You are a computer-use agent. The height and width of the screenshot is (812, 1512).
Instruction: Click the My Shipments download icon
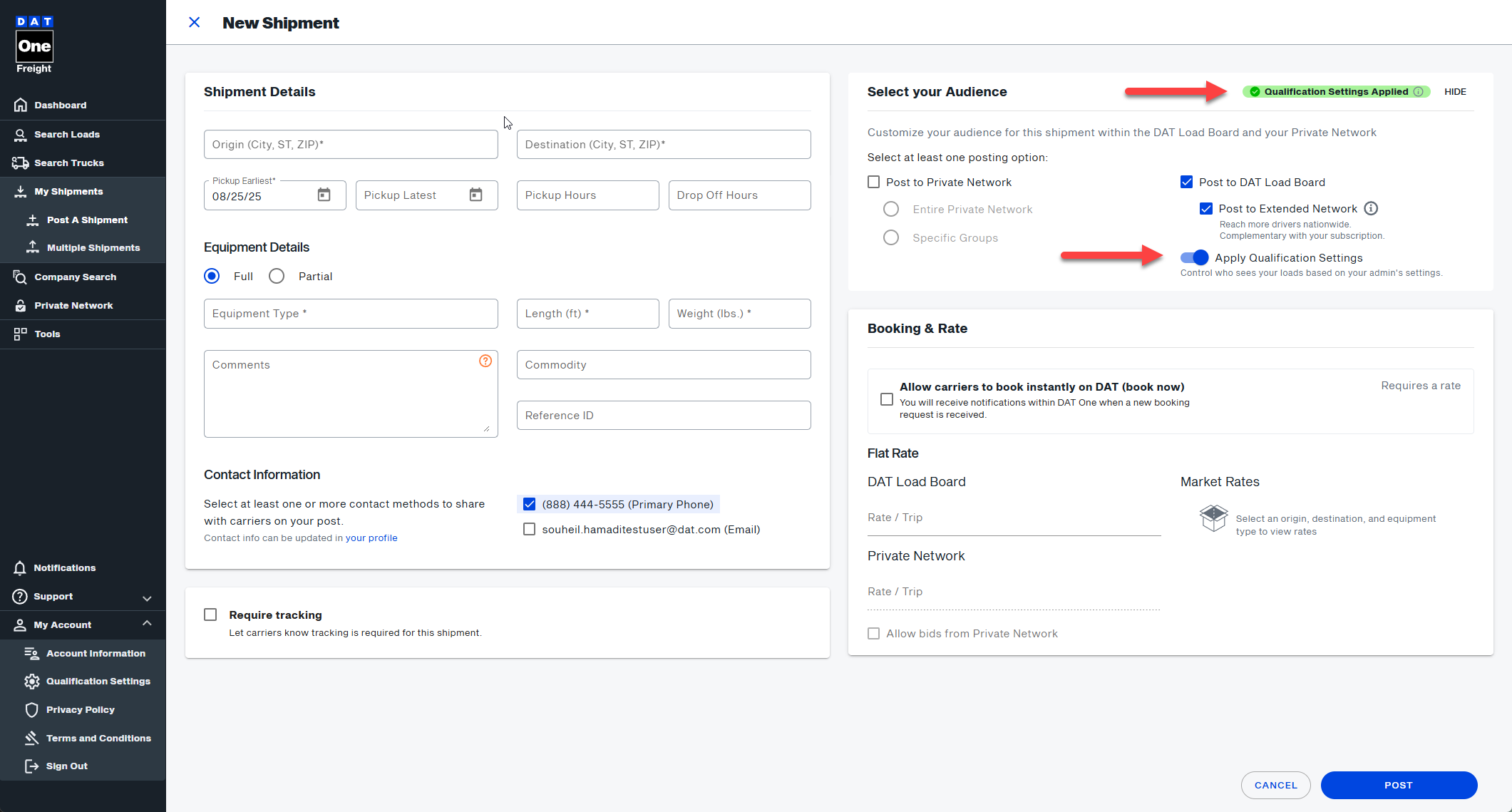point(21,191)
